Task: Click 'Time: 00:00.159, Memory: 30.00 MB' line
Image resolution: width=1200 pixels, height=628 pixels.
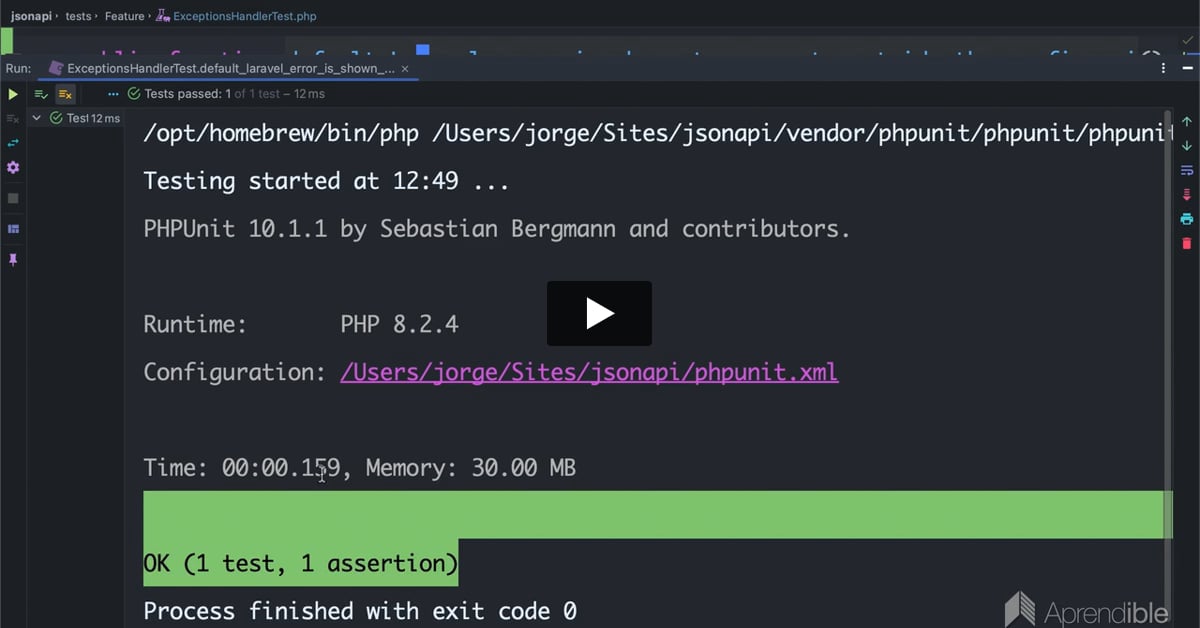Action: 360,467
